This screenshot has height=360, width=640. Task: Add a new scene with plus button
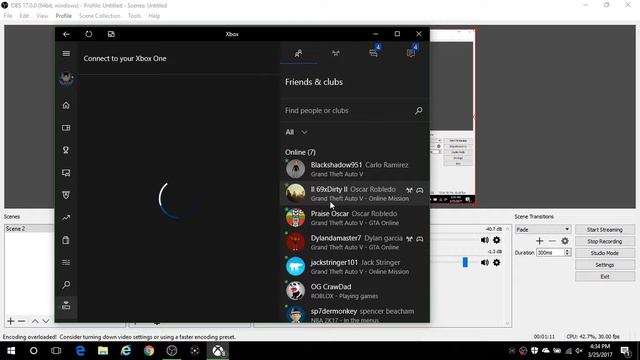(x=11, y=321)
